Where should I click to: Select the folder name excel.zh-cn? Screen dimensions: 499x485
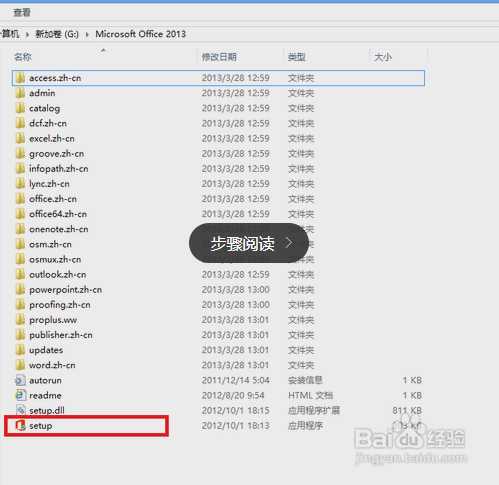52,138
